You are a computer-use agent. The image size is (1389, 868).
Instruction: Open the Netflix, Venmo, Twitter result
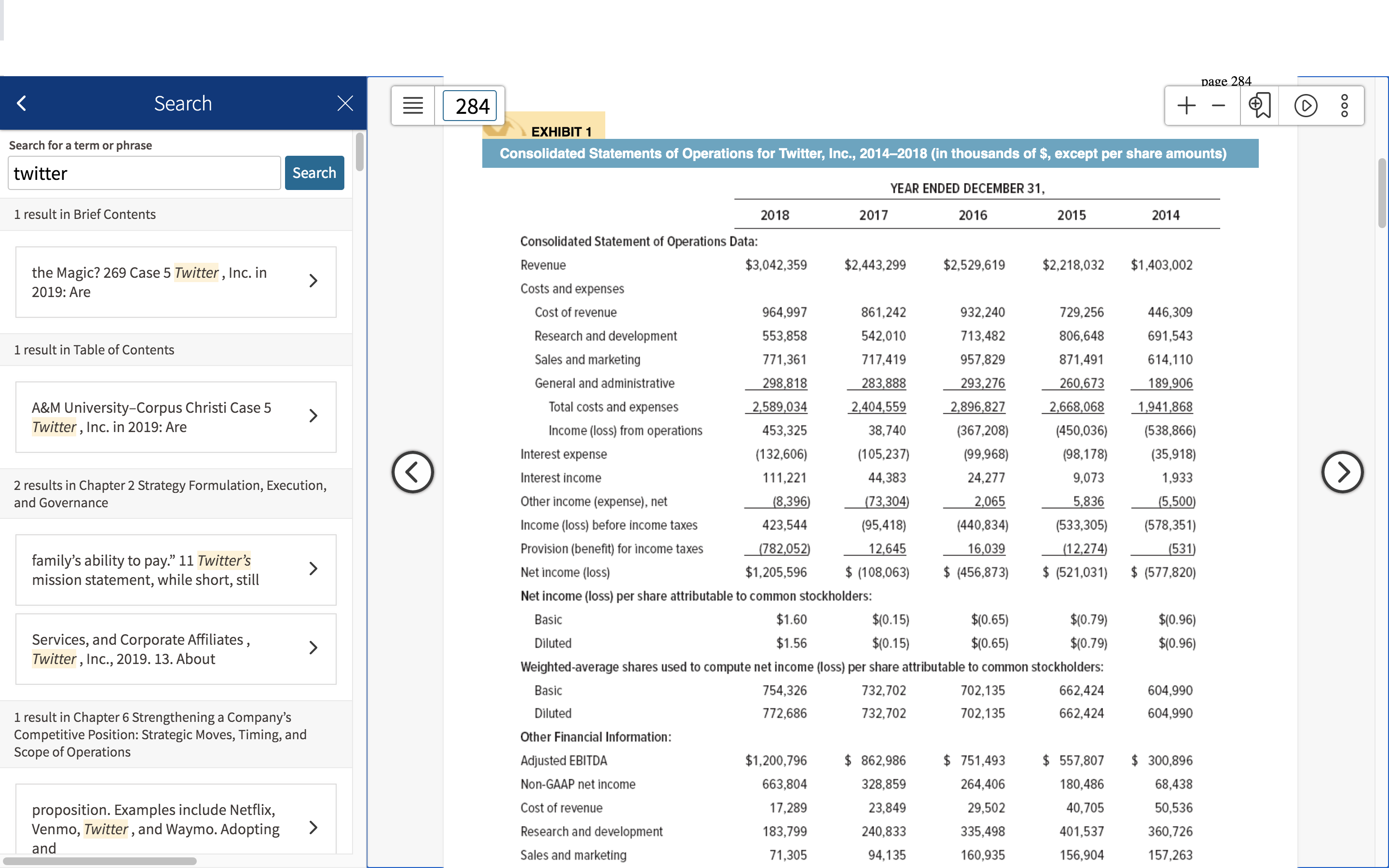coord(176,820)
